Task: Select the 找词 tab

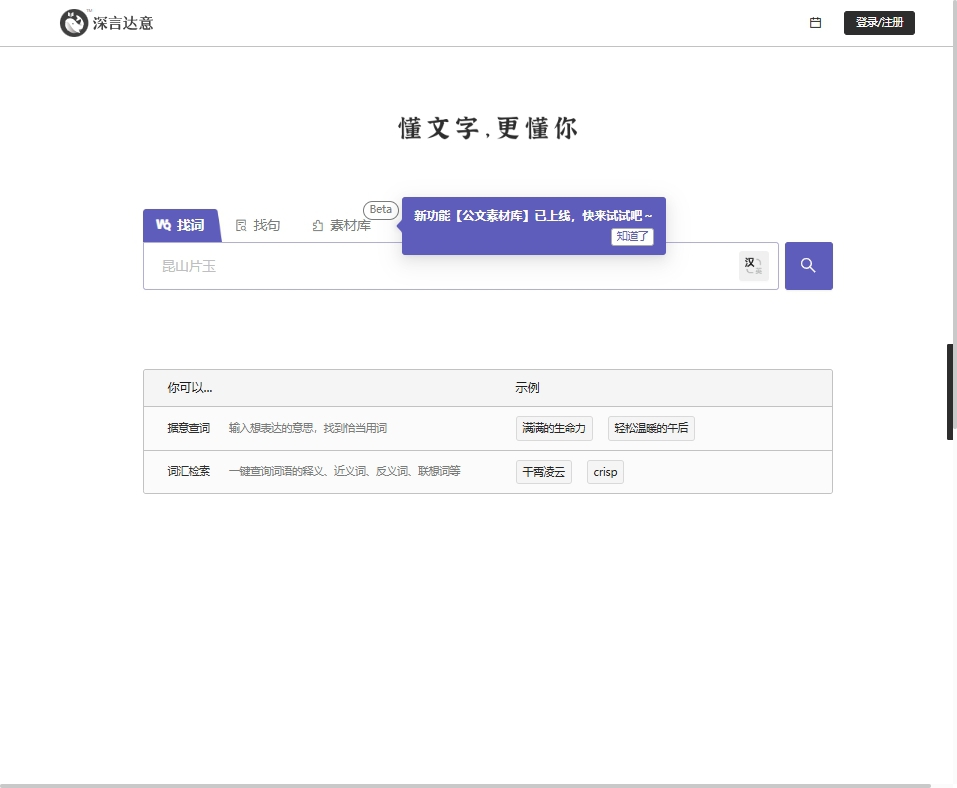Action: coord(181,226)
